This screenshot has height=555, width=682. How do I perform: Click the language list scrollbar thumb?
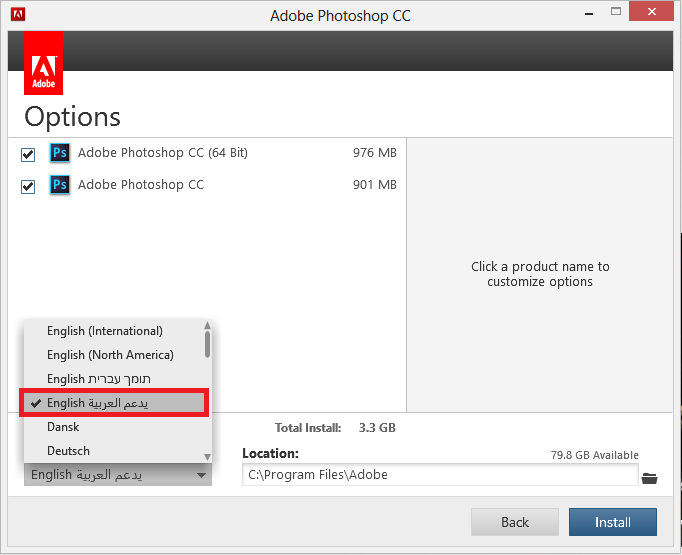click(207, 344)
